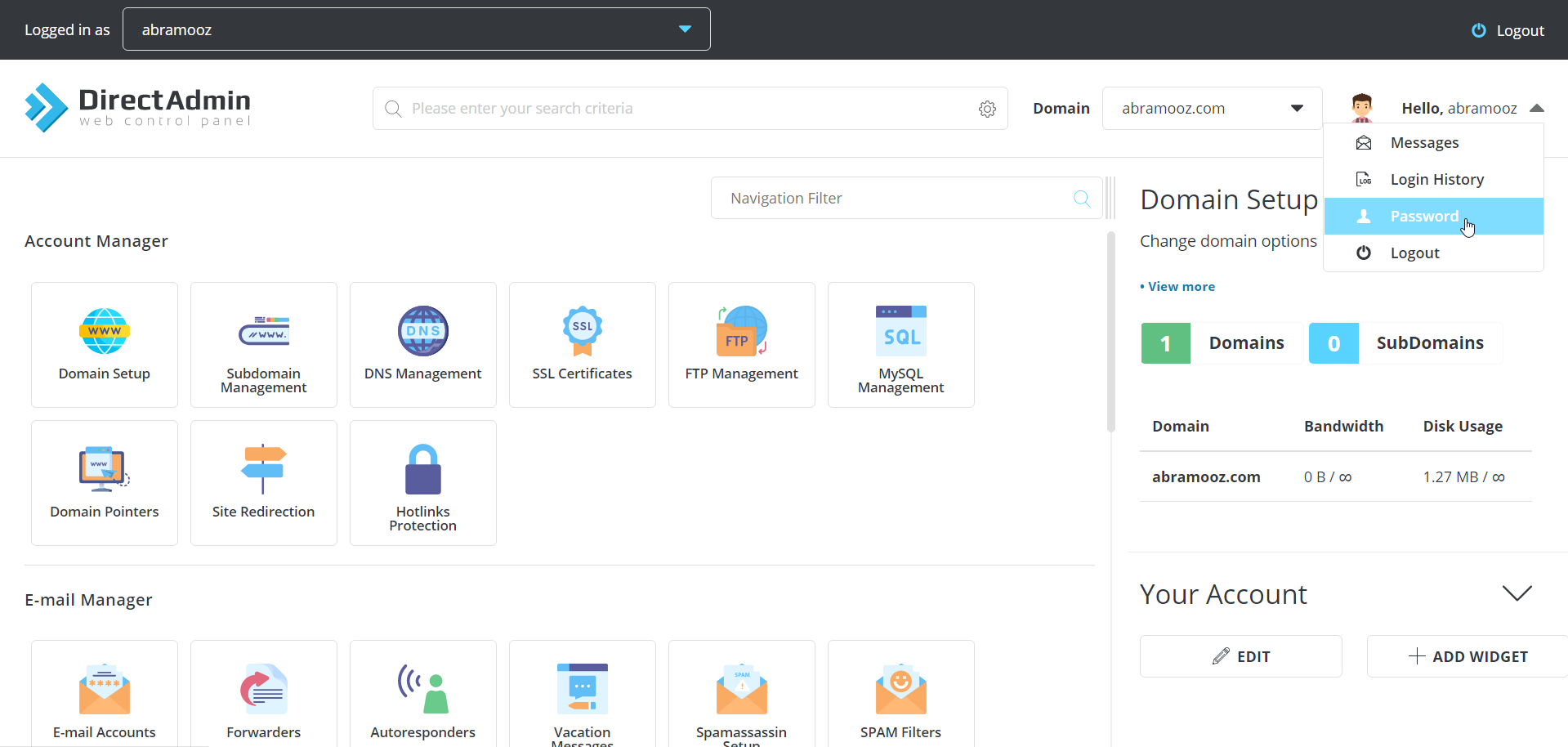
Task: Click the '1.27 MB / ∞' disk usage value
Action: point(1464,476)
